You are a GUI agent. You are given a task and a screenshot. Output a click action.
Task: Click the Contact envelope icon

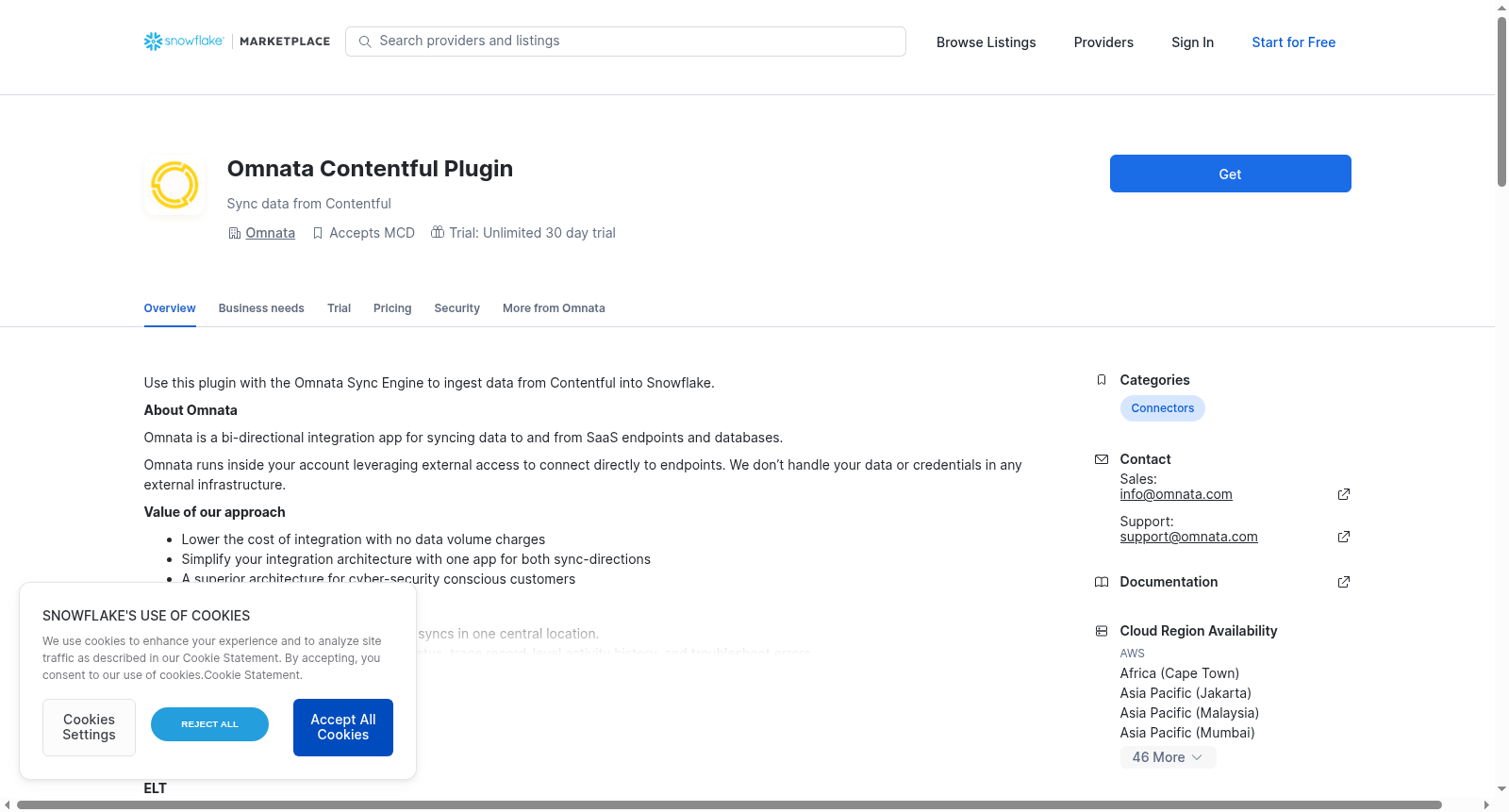pyautogui.click(x=1102, y=459)
